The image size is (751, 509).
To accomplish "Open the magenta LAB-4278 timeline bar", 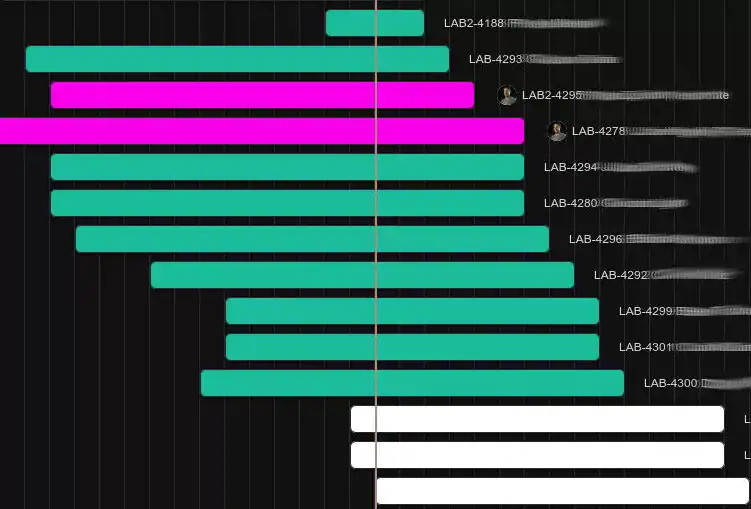I will pos(261,131).
